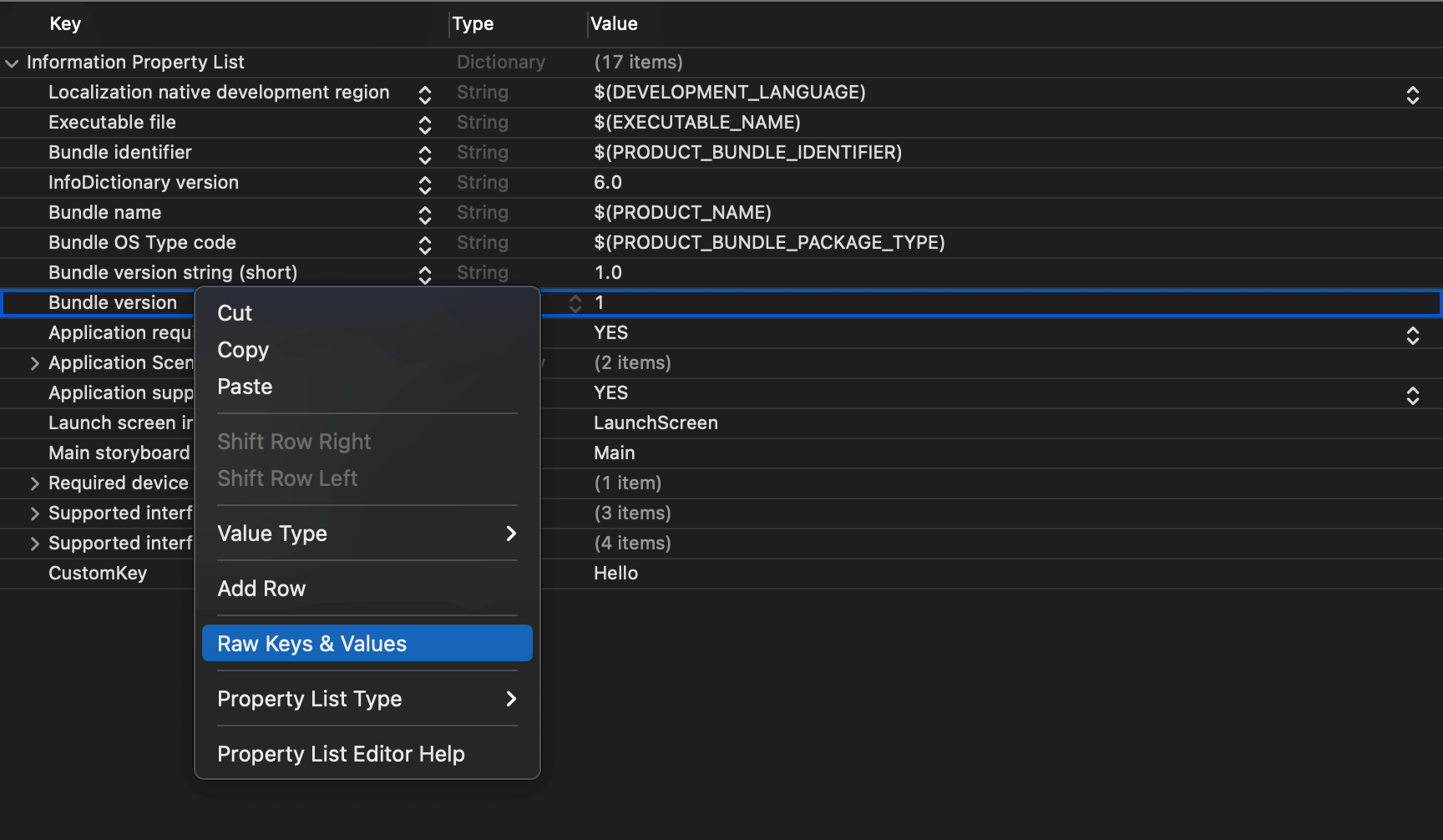Image resolution: width=1443 pixels, height=840 pixels.
Task: Click key stepper for Bundle identifier row
Action: (x=425, y=154)
